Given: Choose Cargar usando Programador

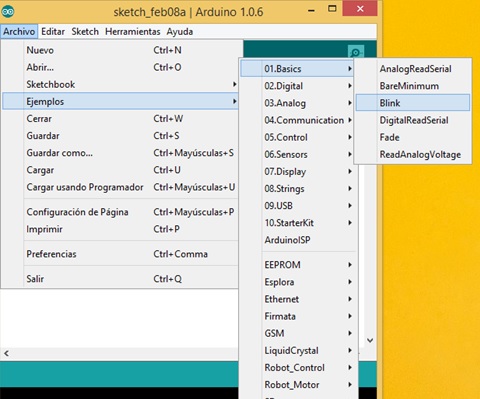Looking at the screenshot, I should (120, 187).
